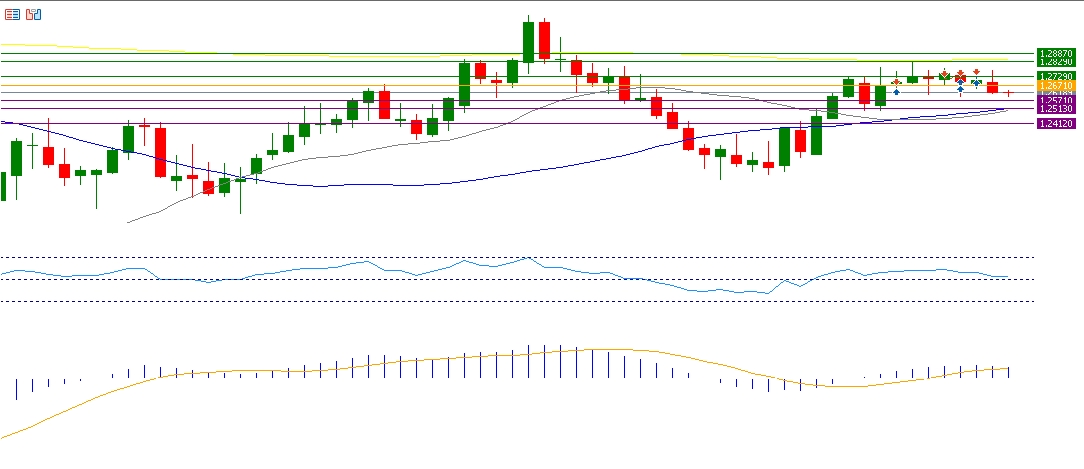Viewport: 1084px width, 469px height.
Task: Click the 1.28870 green price label
Action: tap(1056, 53)
